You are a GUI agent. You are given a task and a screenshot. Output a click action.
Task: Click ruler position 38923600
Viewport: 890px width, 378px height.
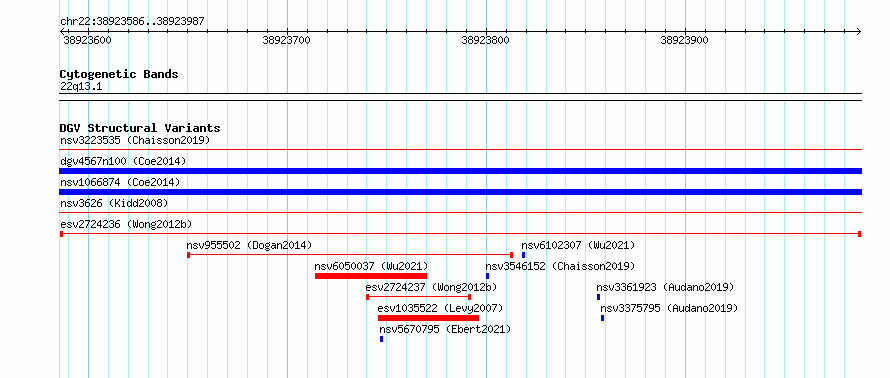point(87,40)
